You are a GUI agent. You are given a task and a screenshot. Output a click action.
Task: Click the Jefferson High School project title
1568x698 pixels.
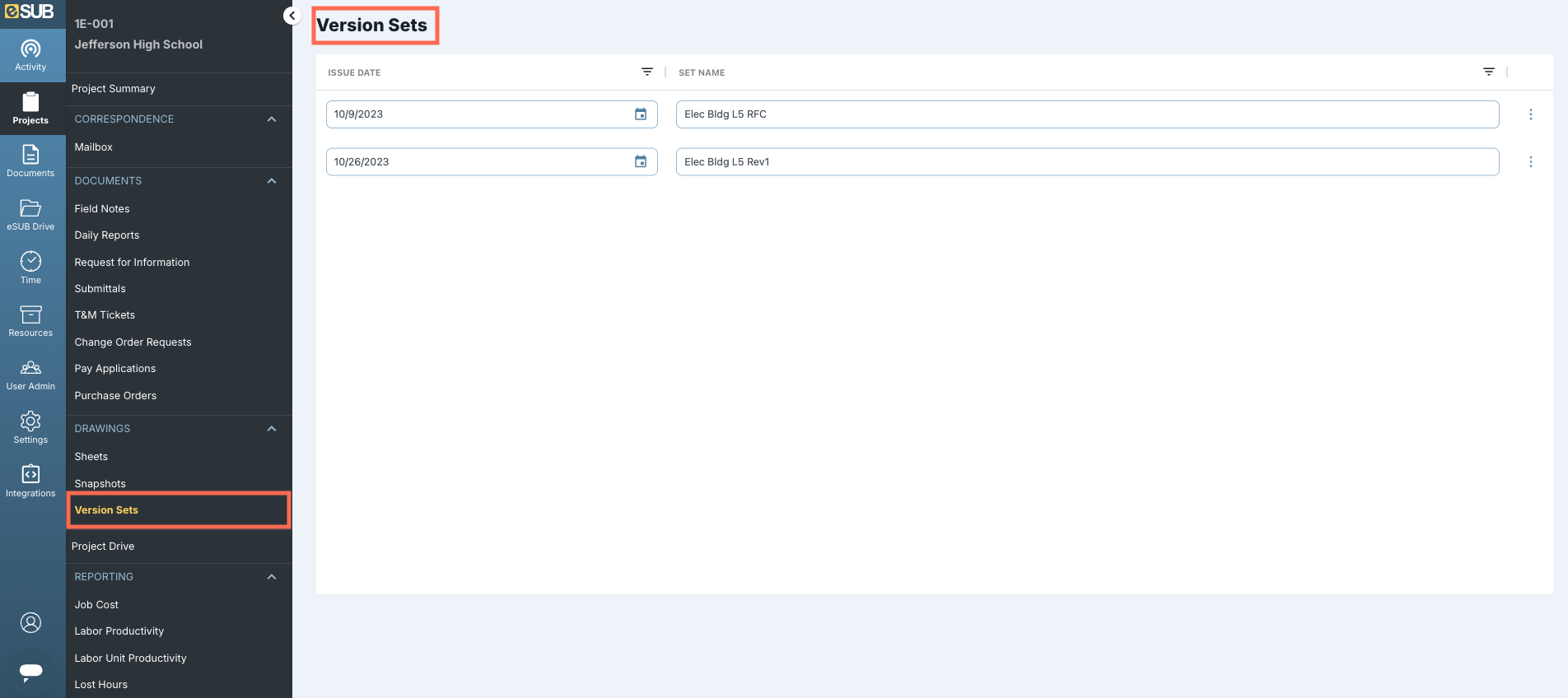pos(138,44)
